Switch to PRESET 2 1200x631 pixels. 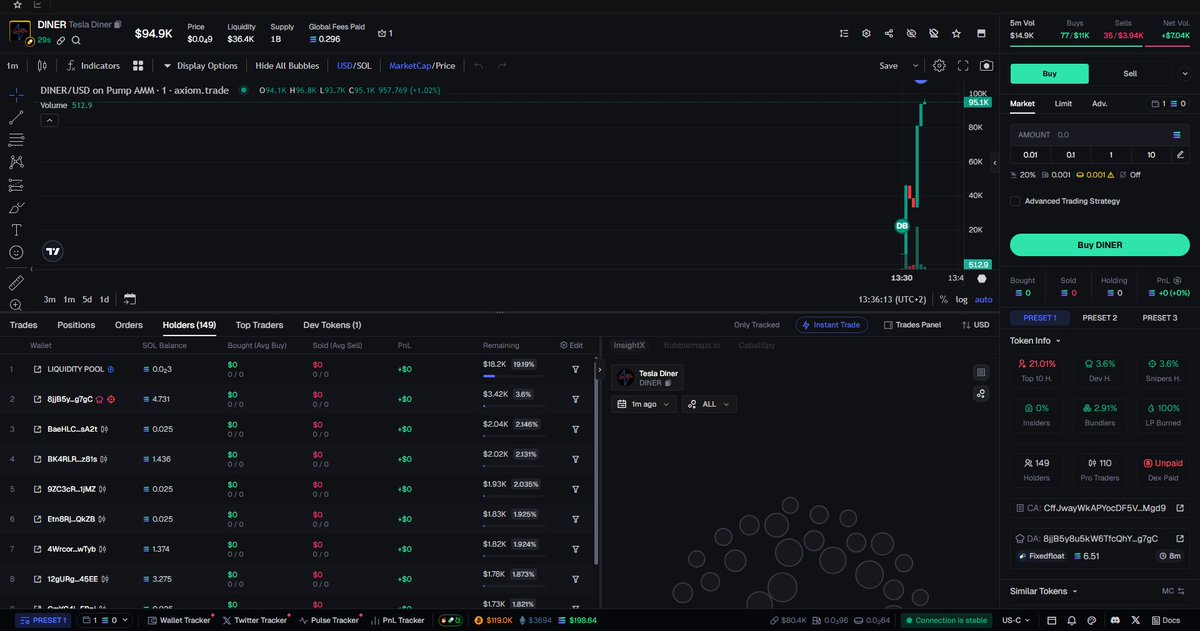point(1099,318)
